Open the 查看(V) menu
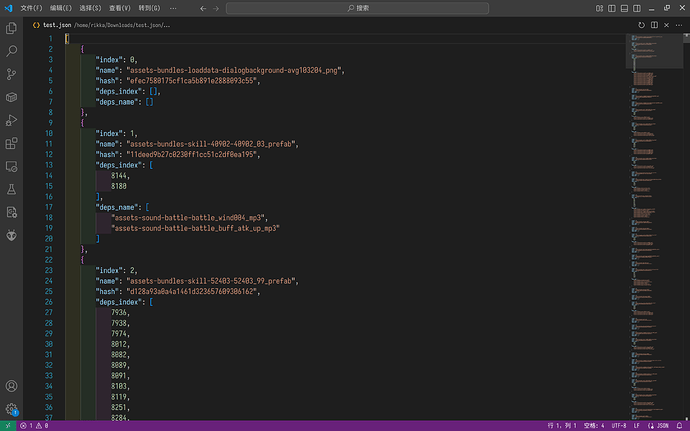This screenshot has height=431, width=690. 120,8
